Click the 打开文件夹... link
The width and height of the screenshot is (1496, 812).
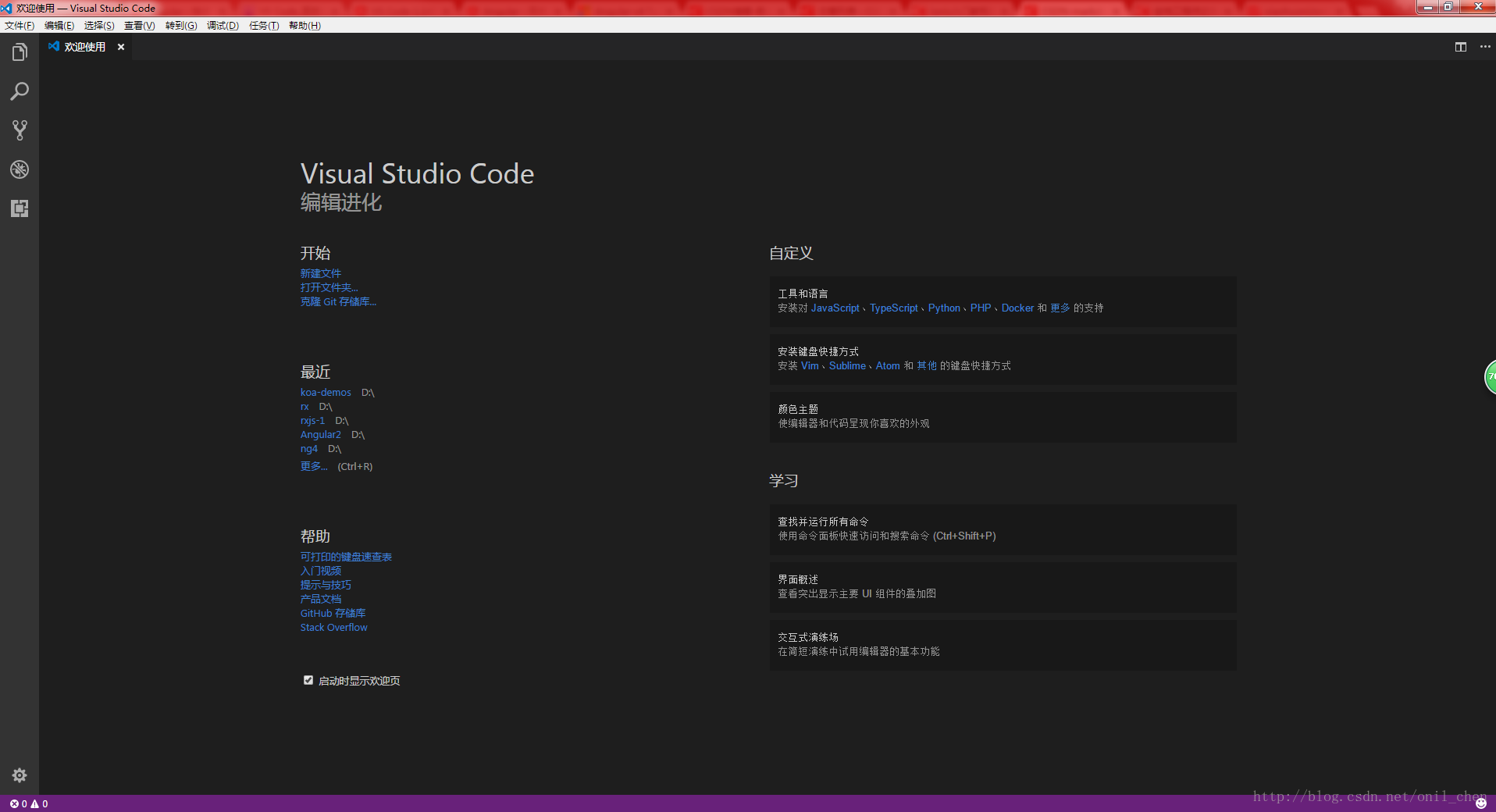click(329, 287)
